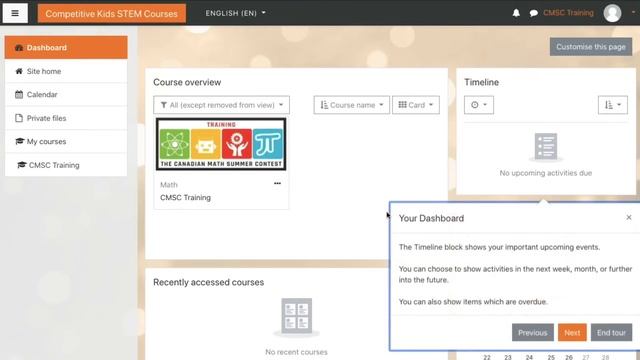Select calendar day 24
Viewport: 640px width, 360px height.
coord(529,357)
